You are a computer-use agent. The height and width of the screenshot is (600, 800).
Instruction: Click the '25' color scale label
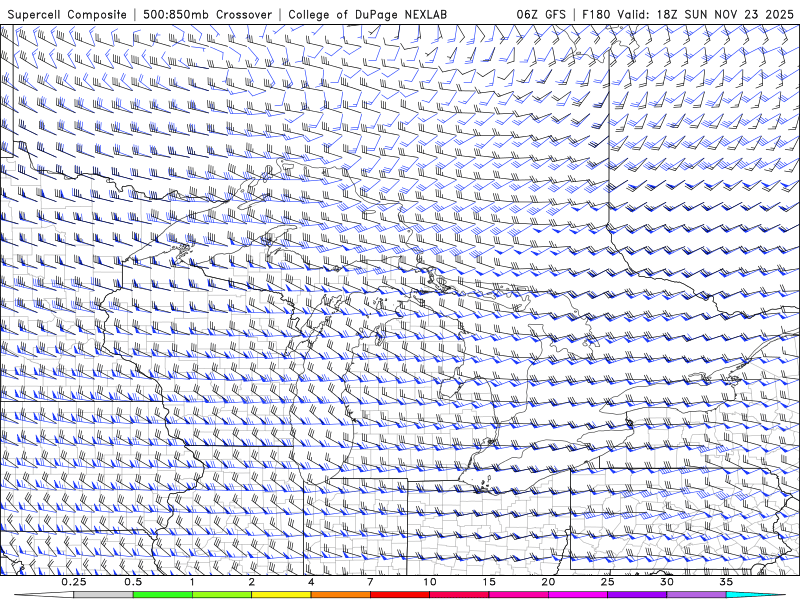[607, 582]
